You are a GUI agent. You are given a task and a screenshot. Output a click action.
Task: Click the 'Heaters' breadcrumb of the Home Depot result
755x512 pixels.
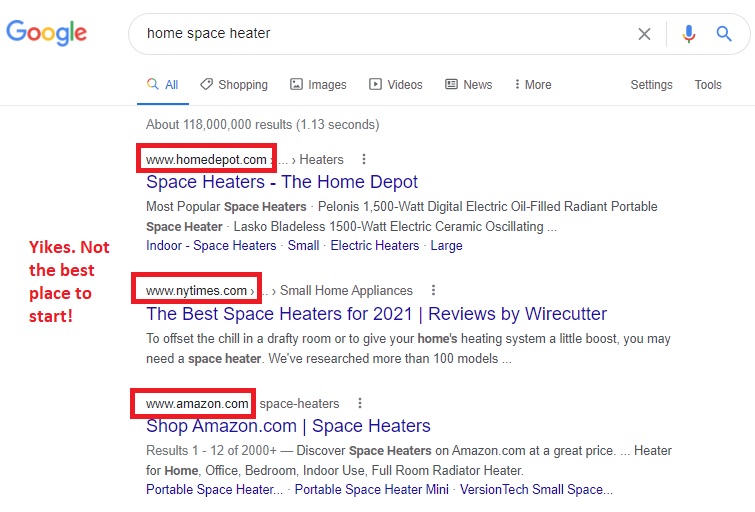point(321,159)
